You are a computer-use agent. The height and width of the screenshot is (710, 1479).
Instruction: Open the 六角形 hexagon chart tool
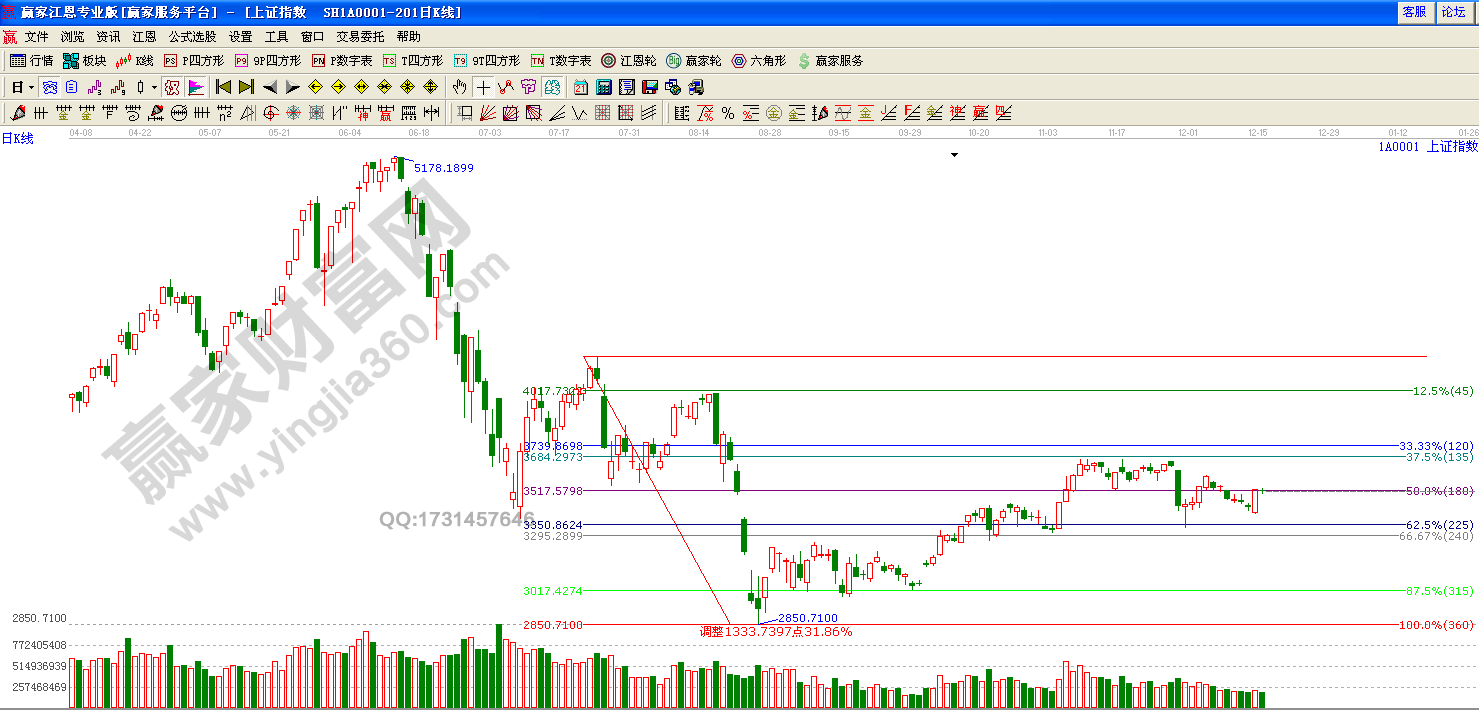pyautogui.click(x=759, y=61)
